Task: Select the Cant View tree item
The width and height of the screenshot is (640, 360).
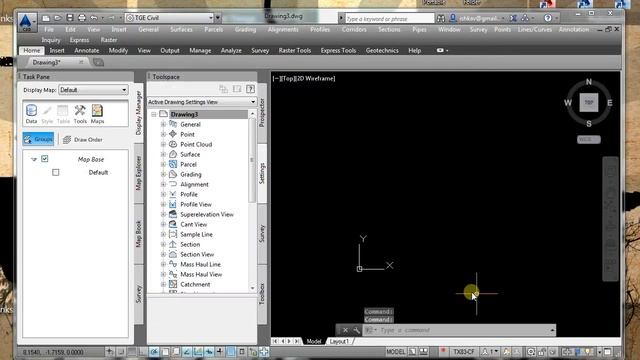Action: click(x=193, y=224)
